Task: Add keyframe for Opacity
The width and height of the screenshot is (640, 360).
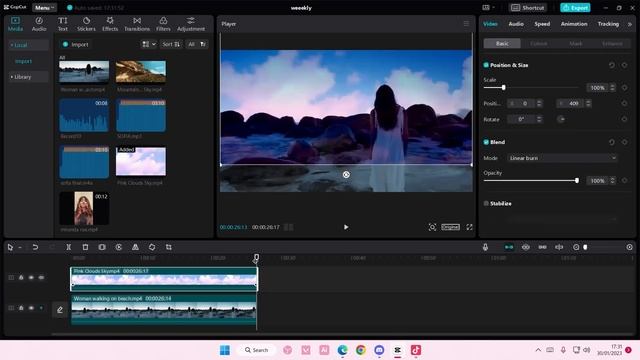Action: (624, 180)
